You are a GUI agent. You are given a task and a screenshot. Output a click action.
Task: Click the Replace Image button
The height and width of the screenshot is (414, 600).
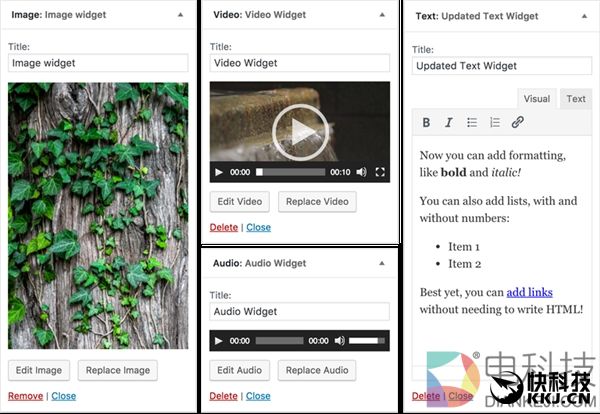click(x=118, y=370)
